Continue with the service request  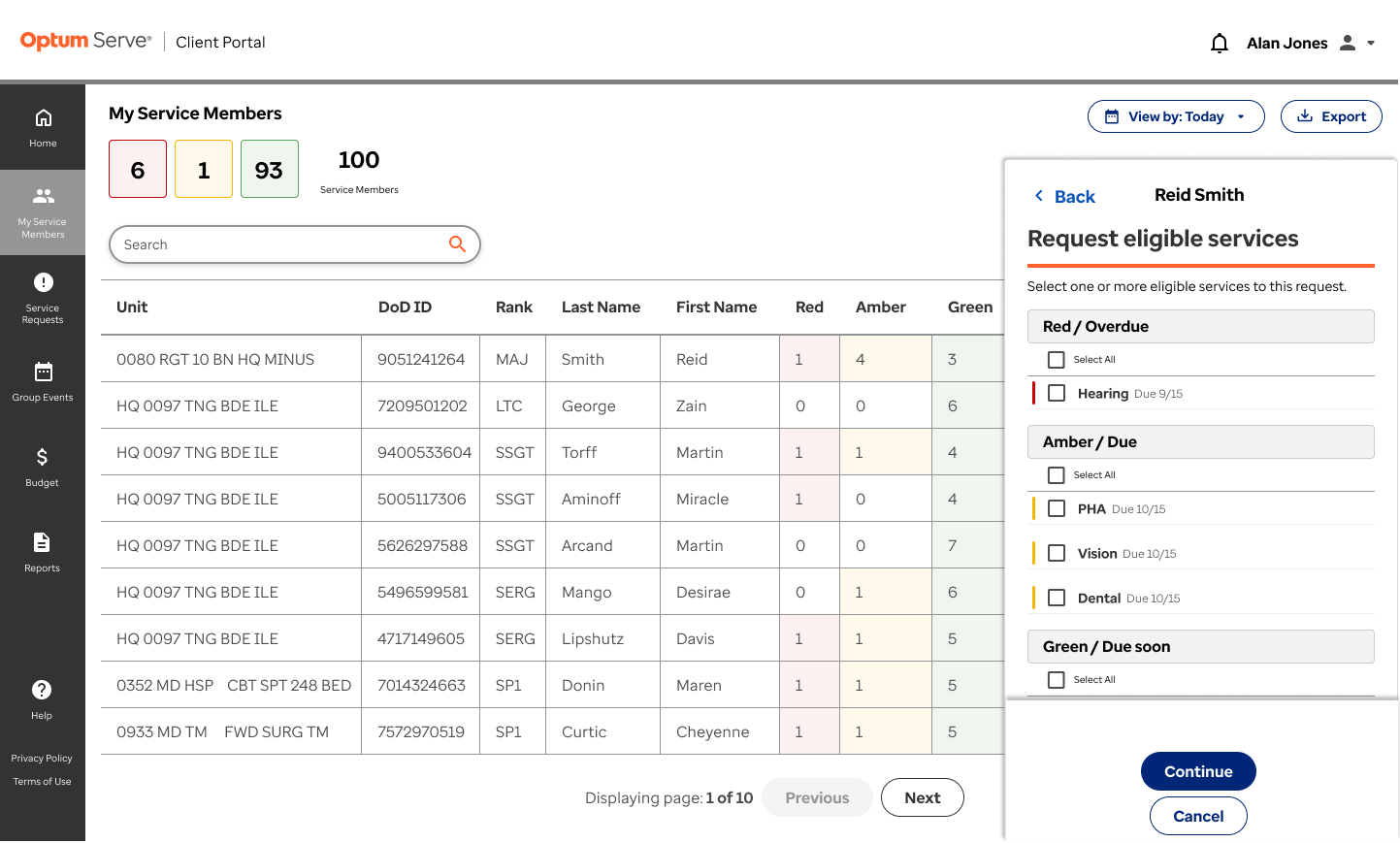click(x=1198, y=771)
